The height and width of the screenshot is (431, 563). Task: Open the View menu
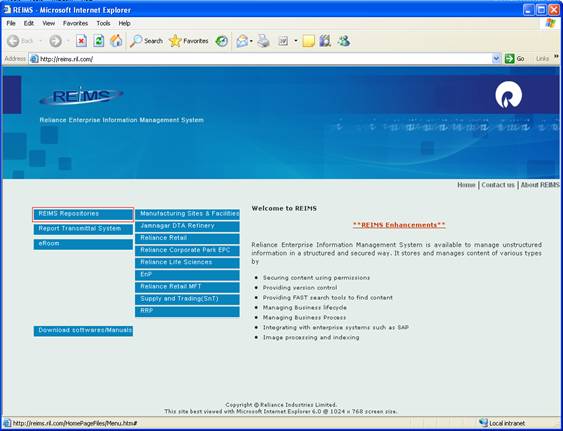(48, 23)
